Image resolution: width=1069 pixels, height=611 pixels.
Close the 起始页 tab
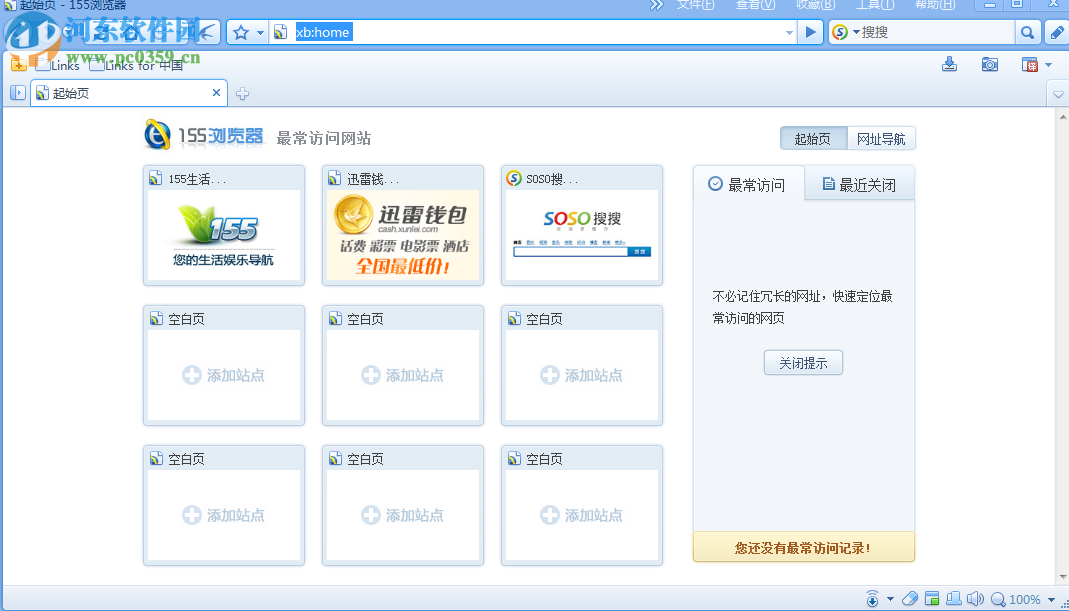point(216,93)
